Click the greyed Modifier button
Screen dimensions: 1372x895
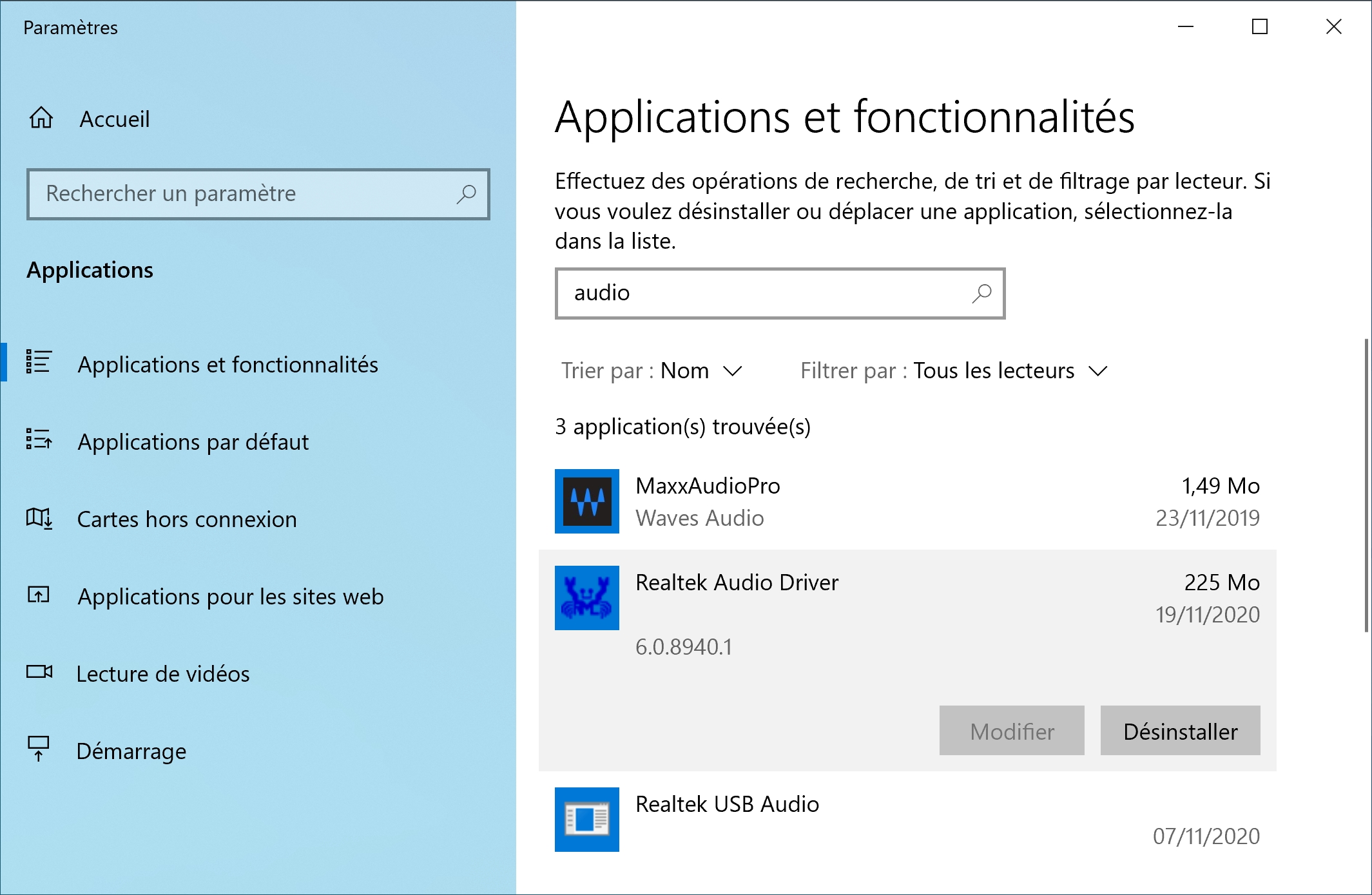[x=1012, y=731]
